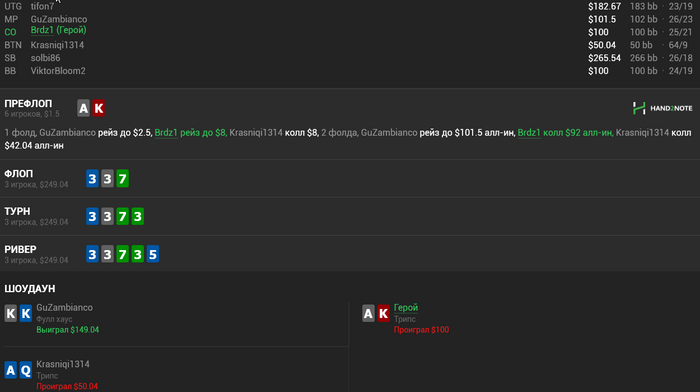Click the ШОУДАУН section heading
The image size is (700, 392).
pyautogui.click(x=30, y=288)
